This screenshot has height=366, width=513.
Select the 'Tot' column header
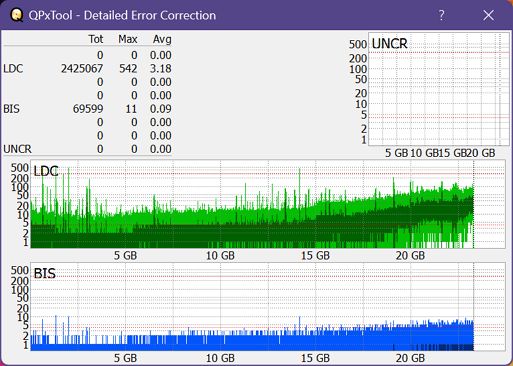(x=96, y=39)
